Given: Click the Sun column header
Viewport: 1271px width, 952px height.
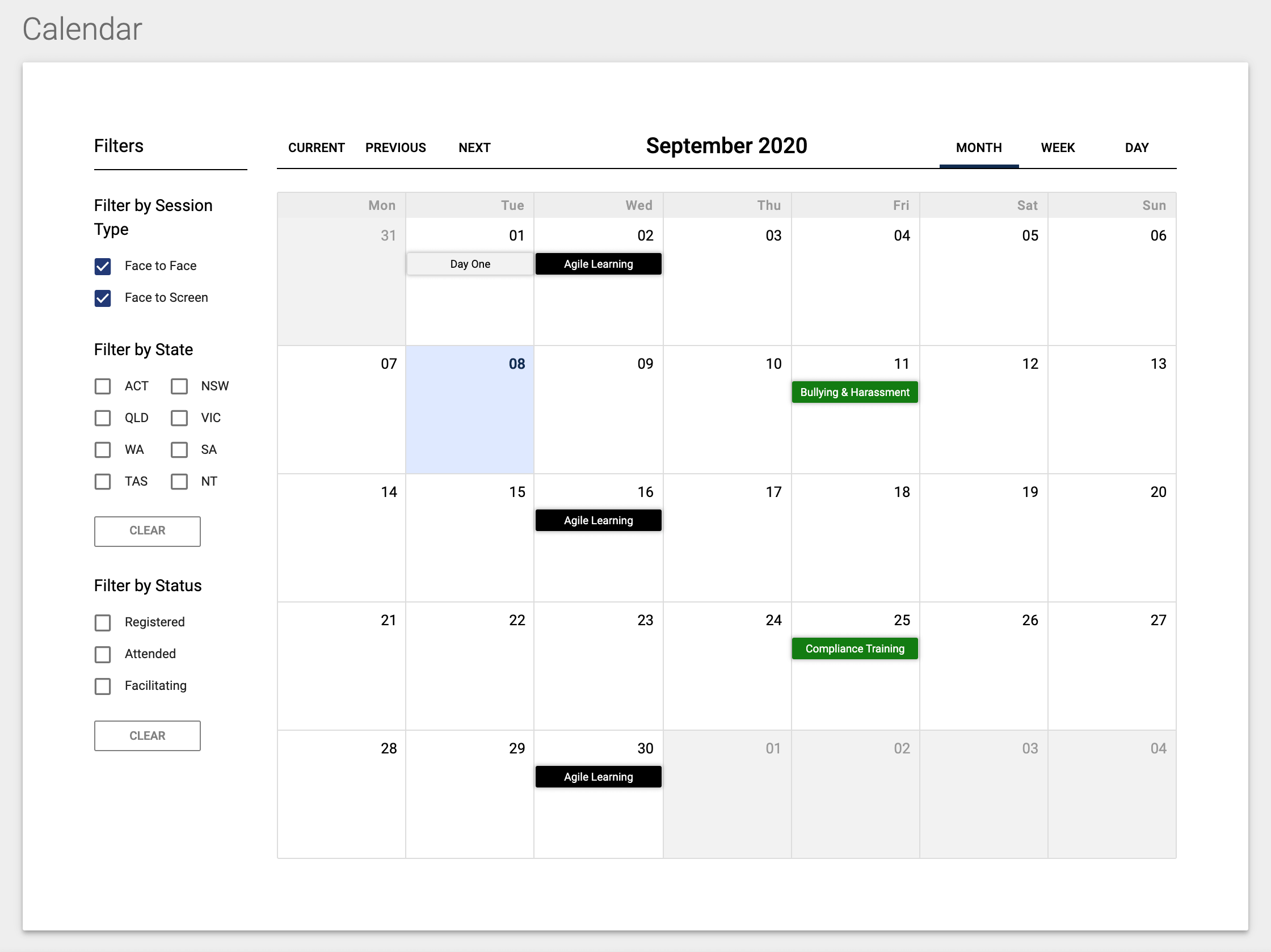Looking at the screenshot, I should (x=1154, y=206).
